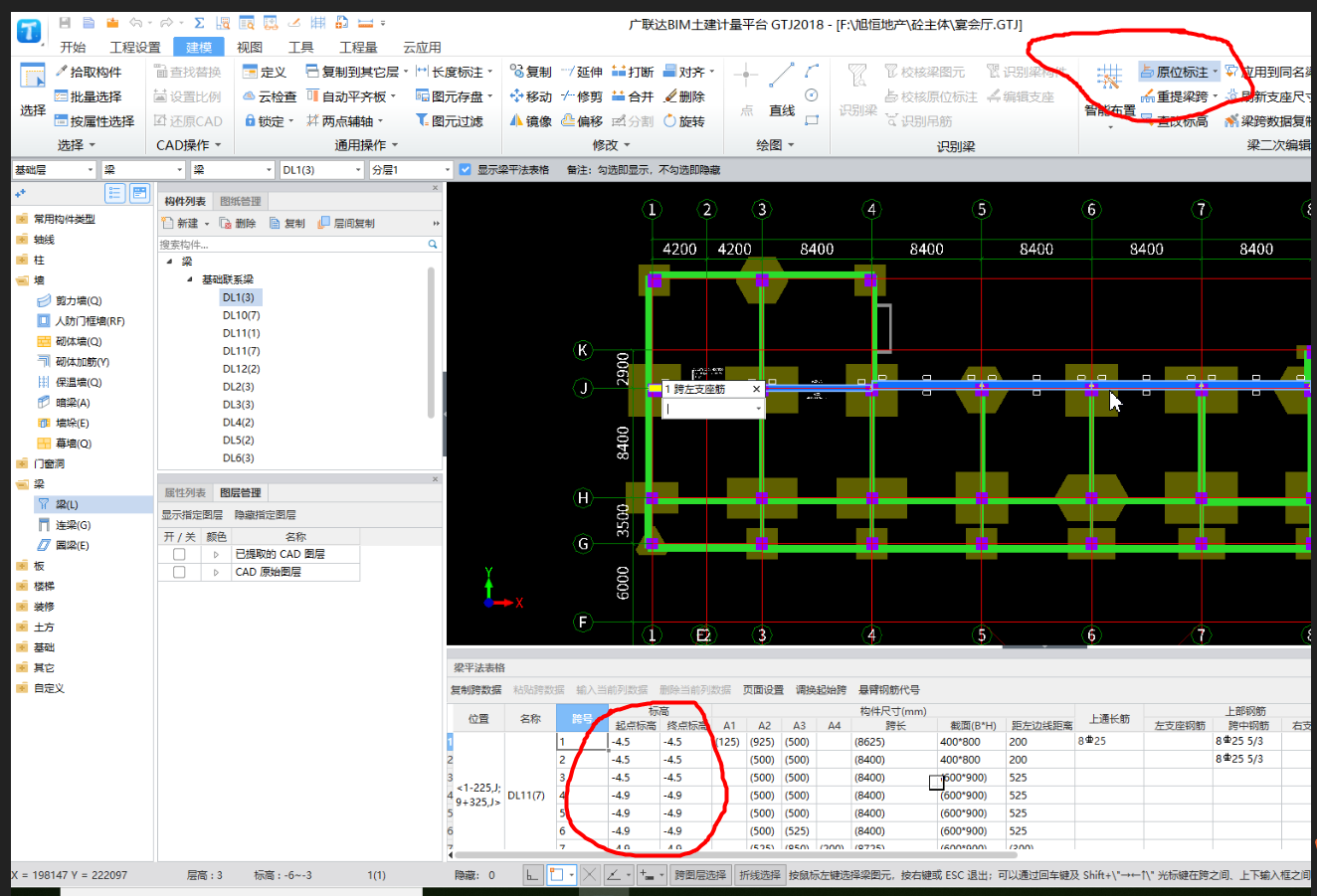Click 批量选择 batch select tool

(89, 96)
